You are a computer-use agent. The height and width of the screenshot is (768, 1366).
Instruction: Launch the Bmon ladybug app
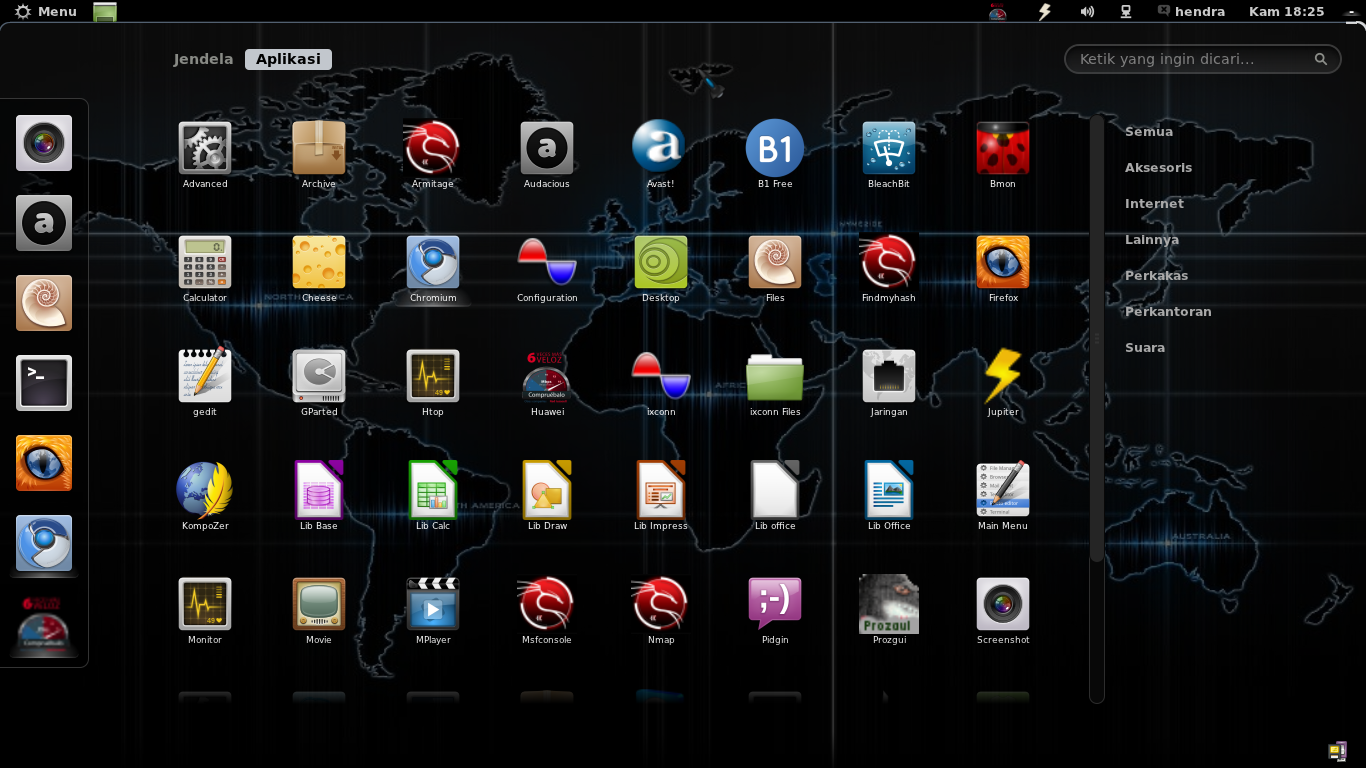1003,148
